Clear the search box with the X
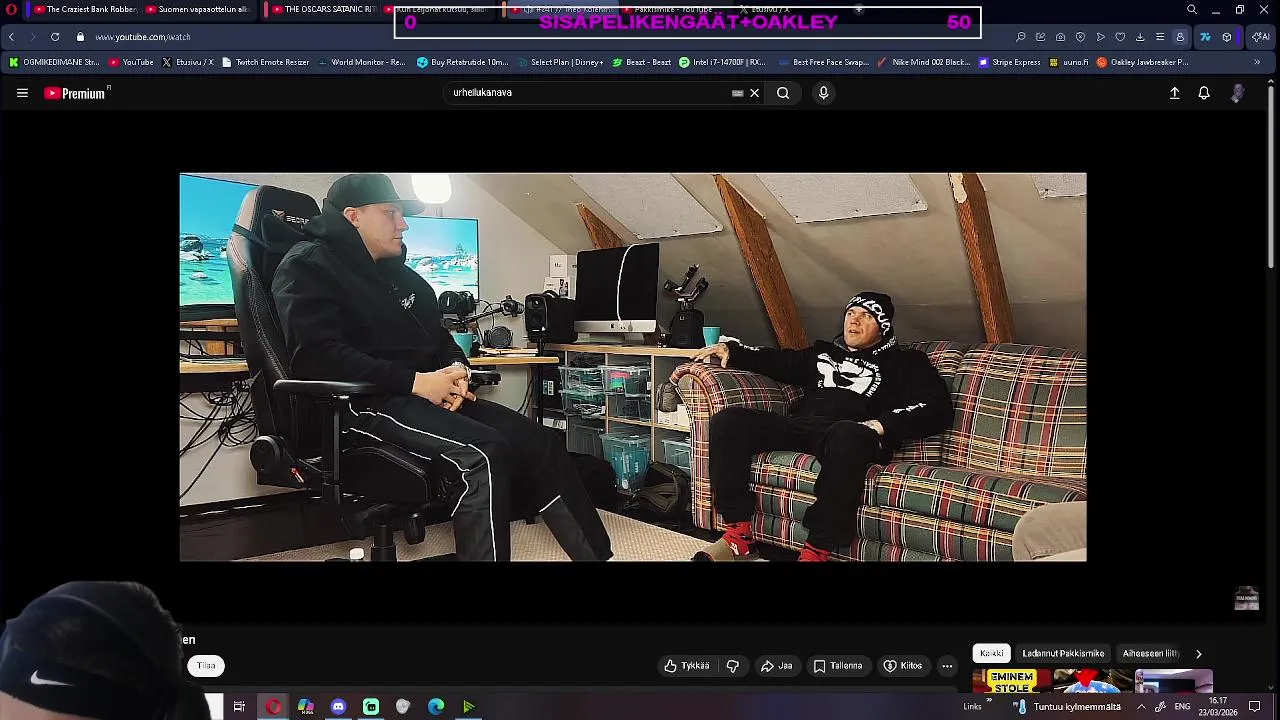 point(755,93)
